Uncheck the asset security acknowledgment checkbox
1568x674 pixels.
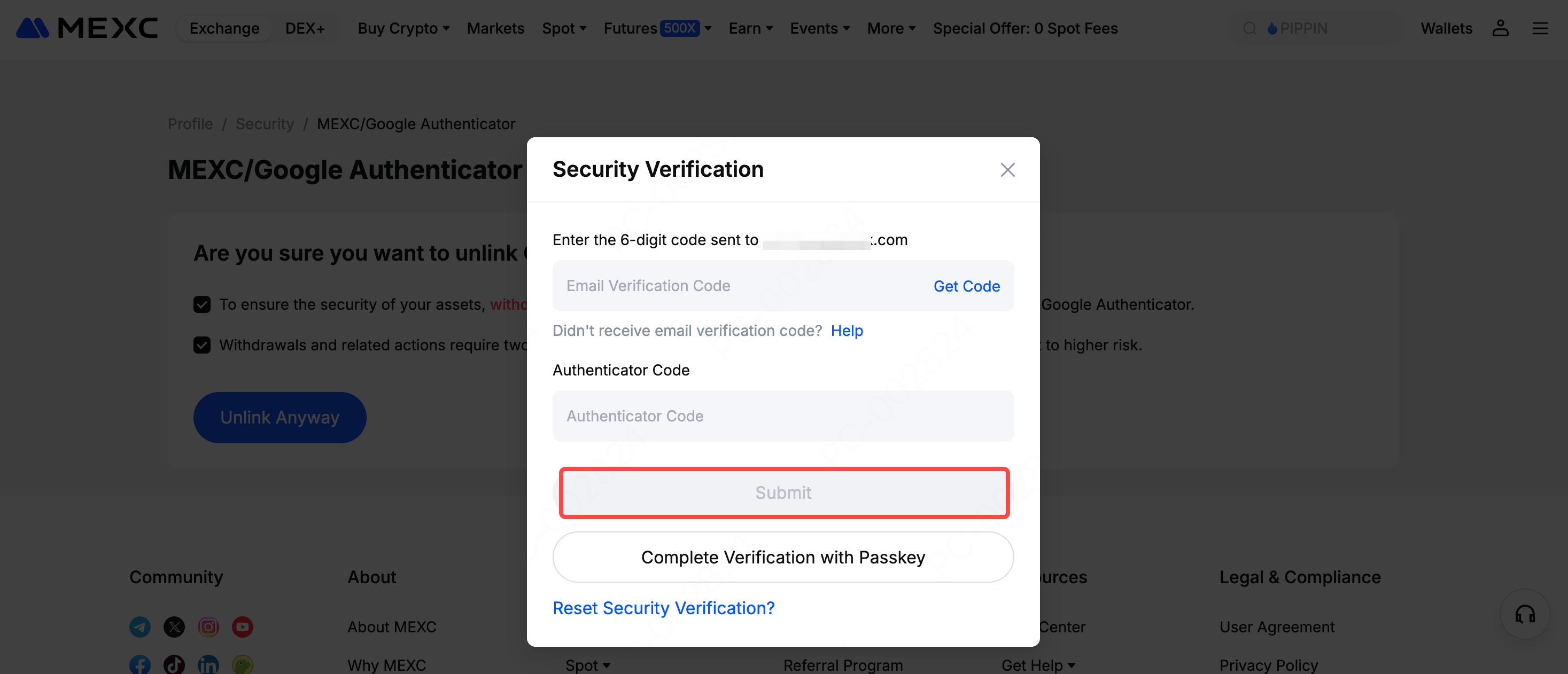click(202, 304)
